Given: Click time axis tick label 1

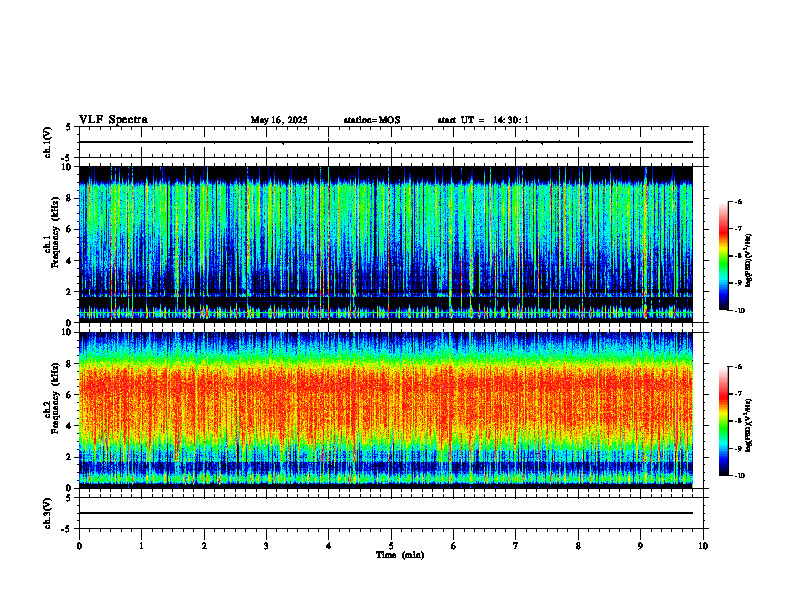Looking at the screenshot, I should pyautogui.click(x=141, y=546).
